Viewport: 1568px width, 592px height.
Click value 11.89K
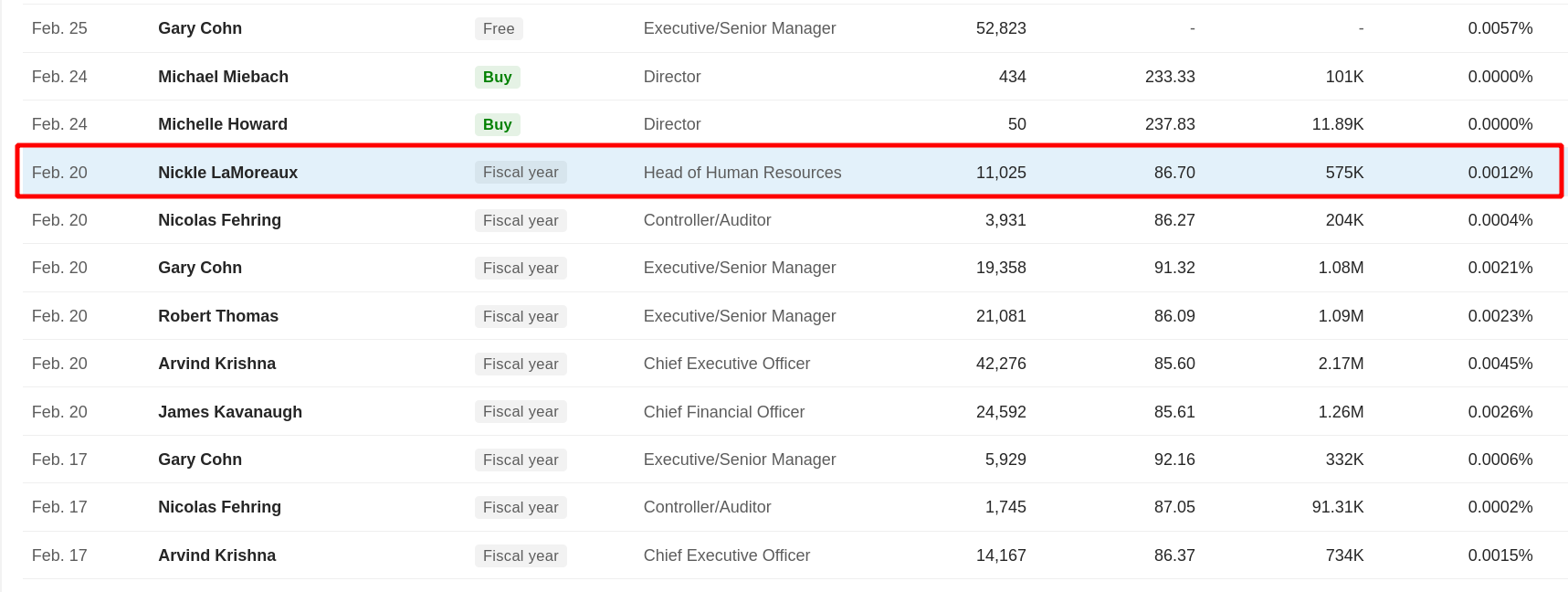[1338, 124]
